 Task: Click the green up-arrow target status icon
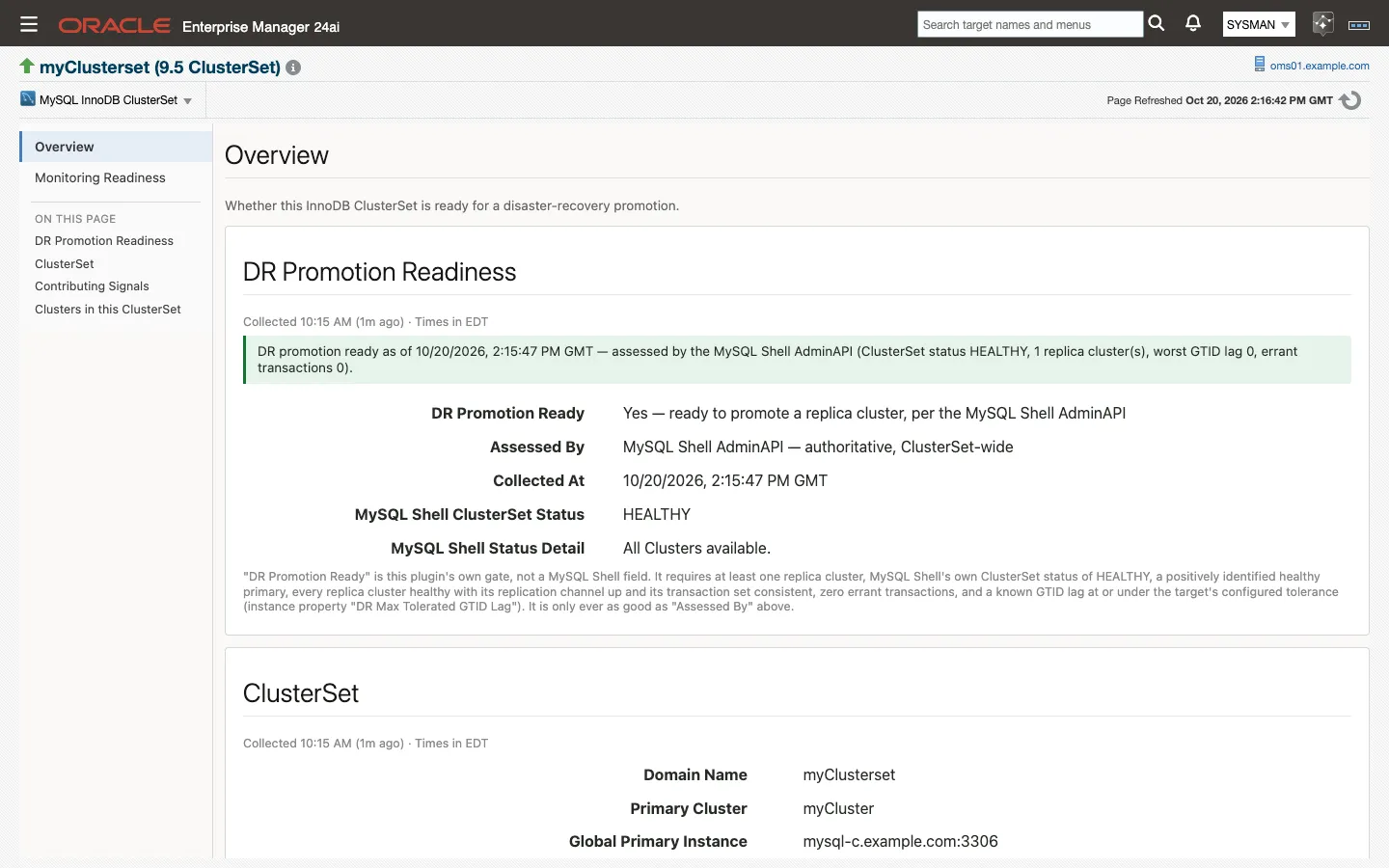pos(27,66)
